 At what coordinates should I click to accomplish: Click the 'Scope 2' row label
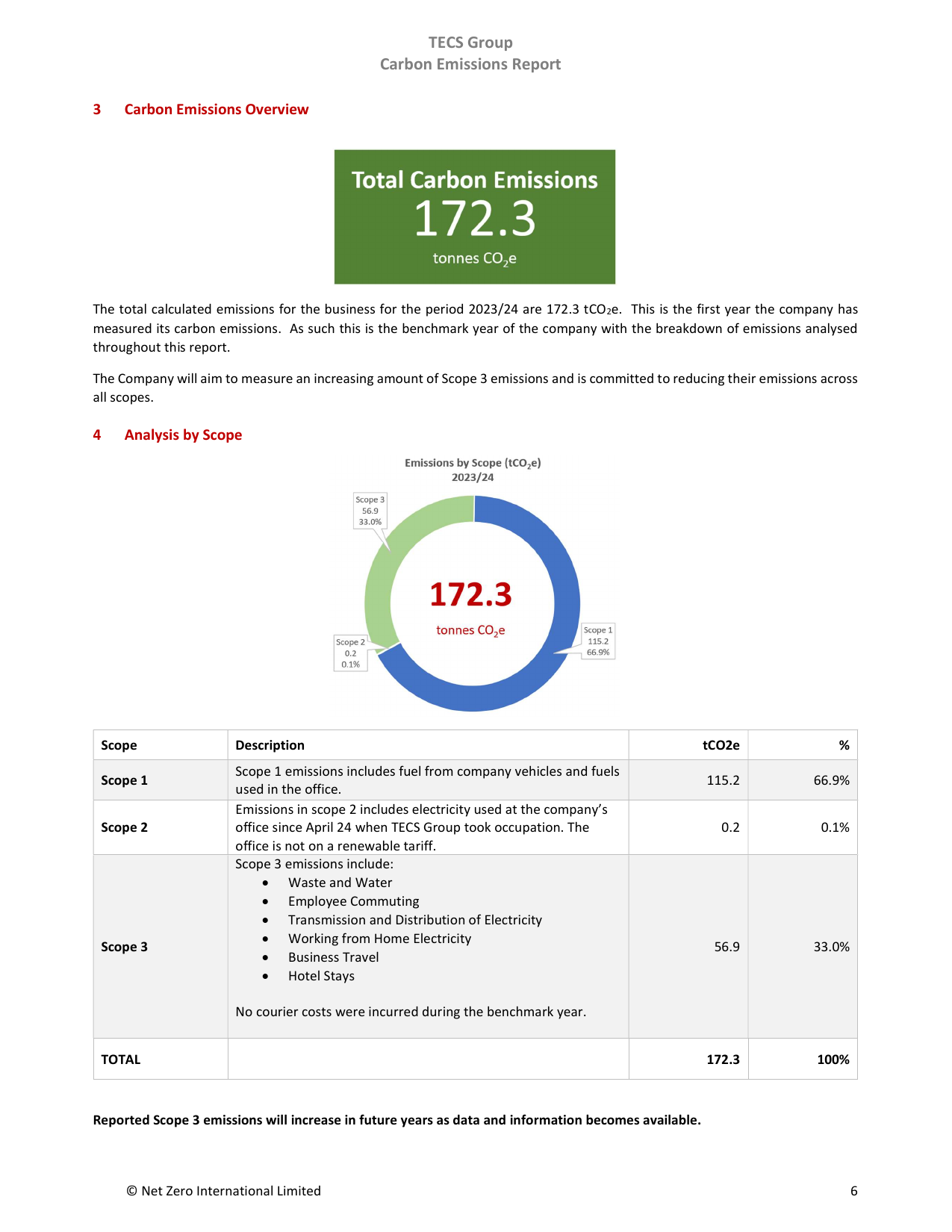coord(124,827)
